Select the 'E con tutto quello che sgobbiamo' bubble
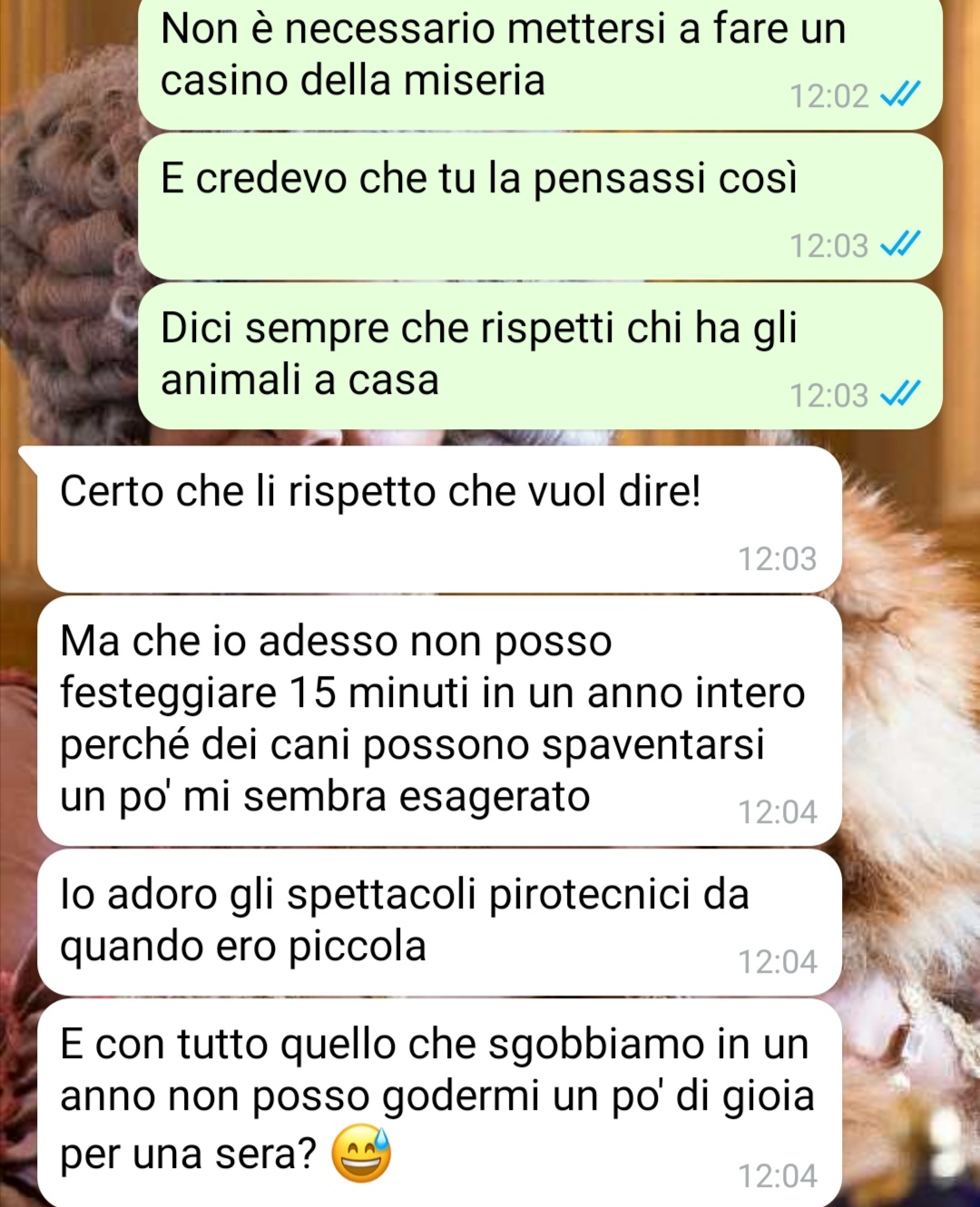Viewport: 980px width, 1207px height. 439,1103
